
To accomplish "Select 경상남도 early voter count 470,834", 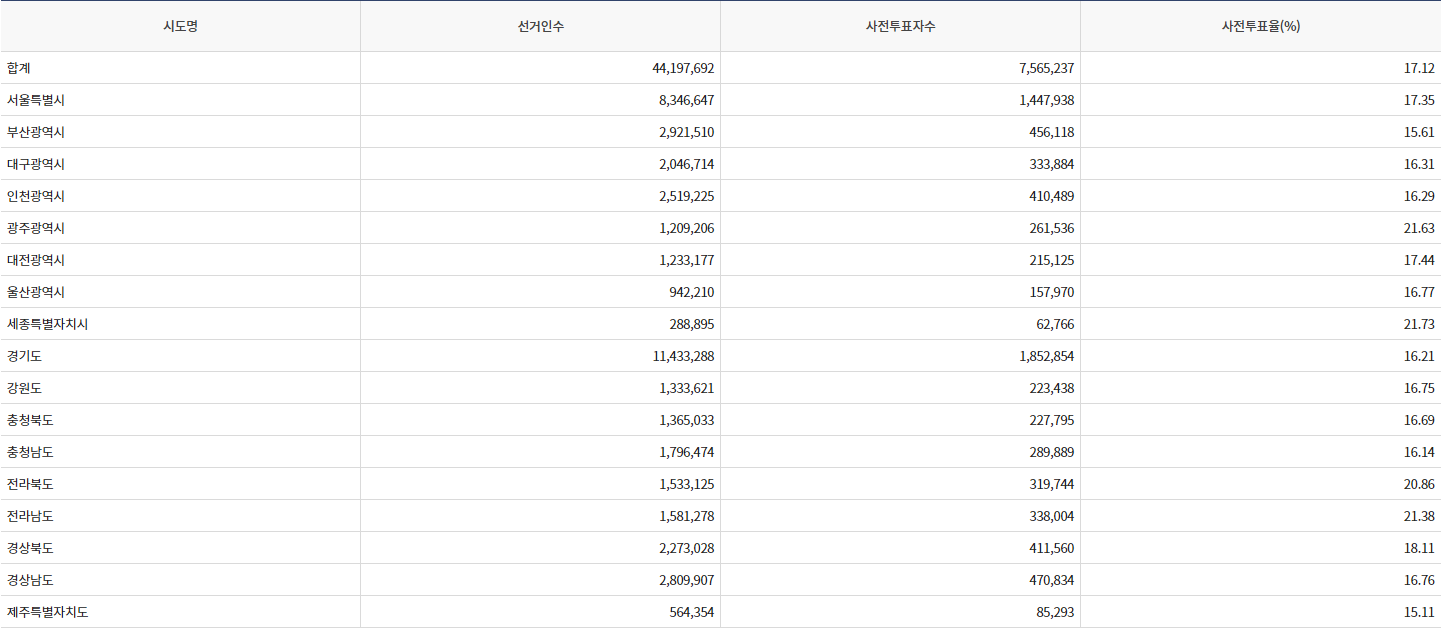I will coord(1048,580).
